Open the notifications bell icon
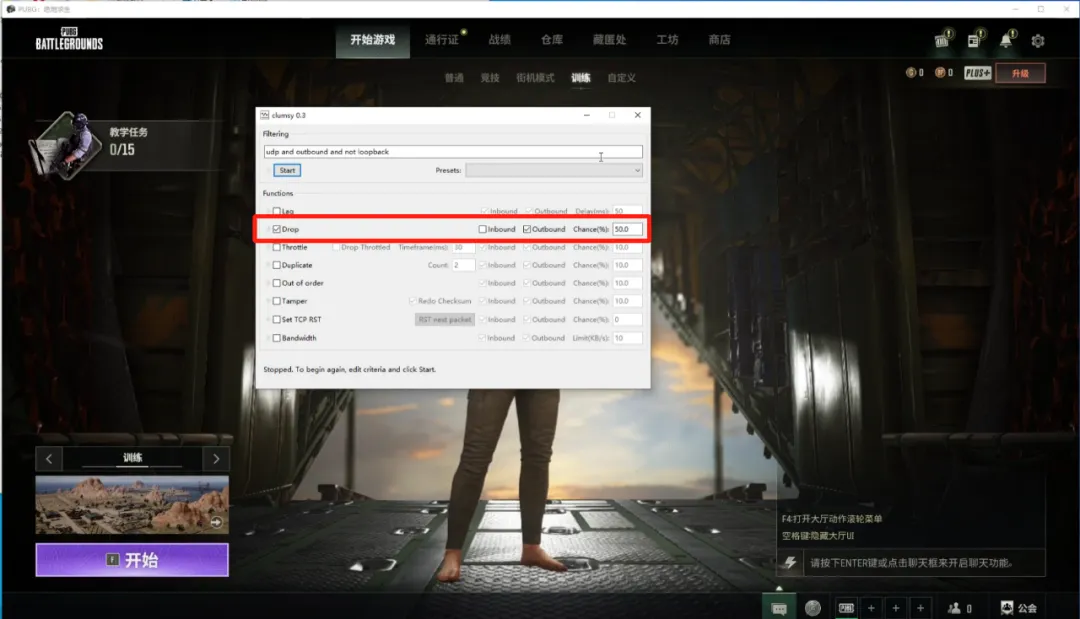This screenshot has width=1080, height=619. click(1006, 40)
